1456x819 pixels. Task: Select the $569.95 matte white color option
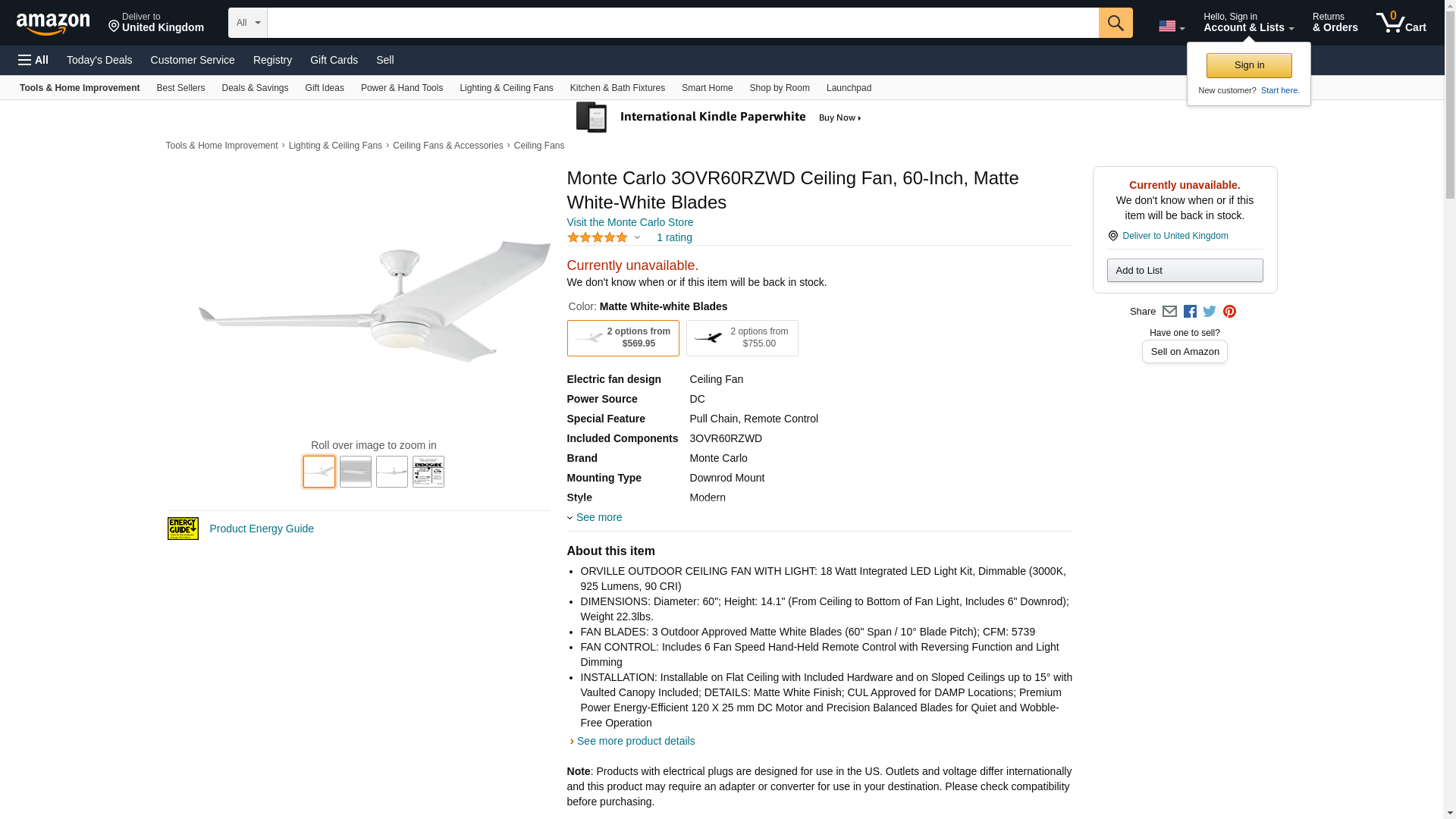(x=623, y=338)
